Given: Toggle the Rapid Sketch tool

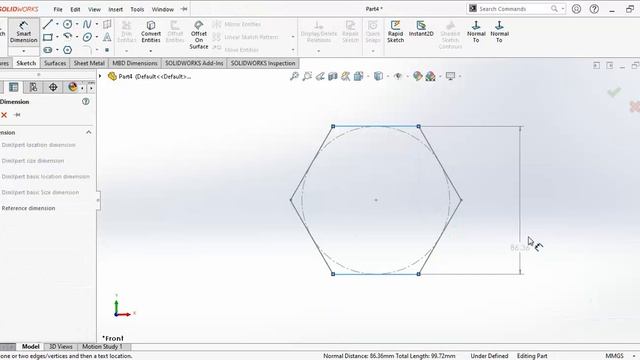Looking at the screenshot, I should tap(395, 32).
